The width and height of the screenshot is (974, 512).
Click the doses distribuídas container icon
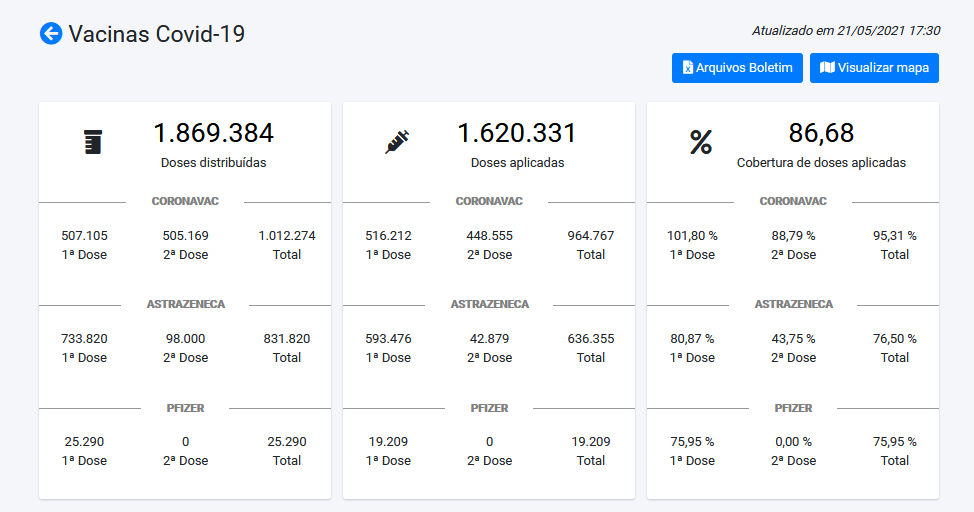[93, 142]
